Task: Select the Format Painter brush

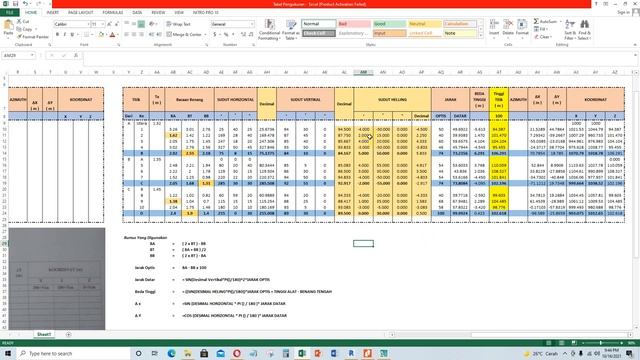Action: tap(33, 37)
